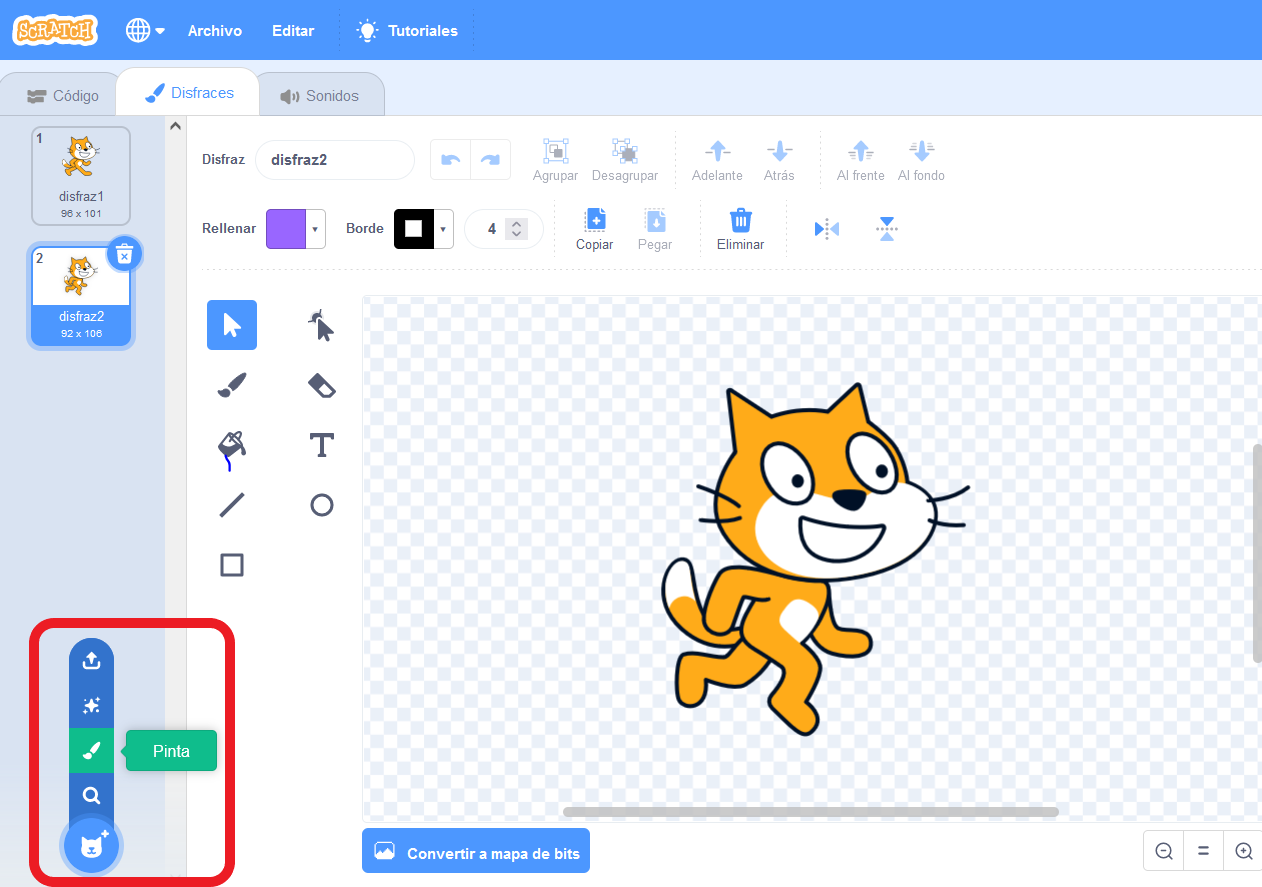The height and width of the screenshot is (887, 1262).
Task: Delete the disfraz2 costume with trash icon
Action: [124, 255]
